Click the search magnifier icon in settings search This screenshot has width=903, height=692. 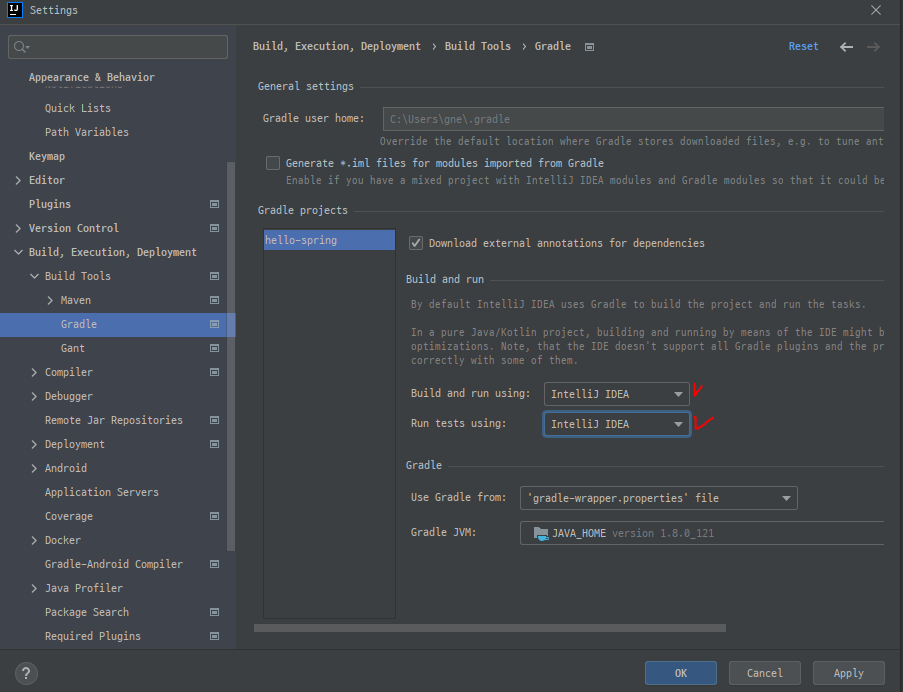[x=21, y=47]
